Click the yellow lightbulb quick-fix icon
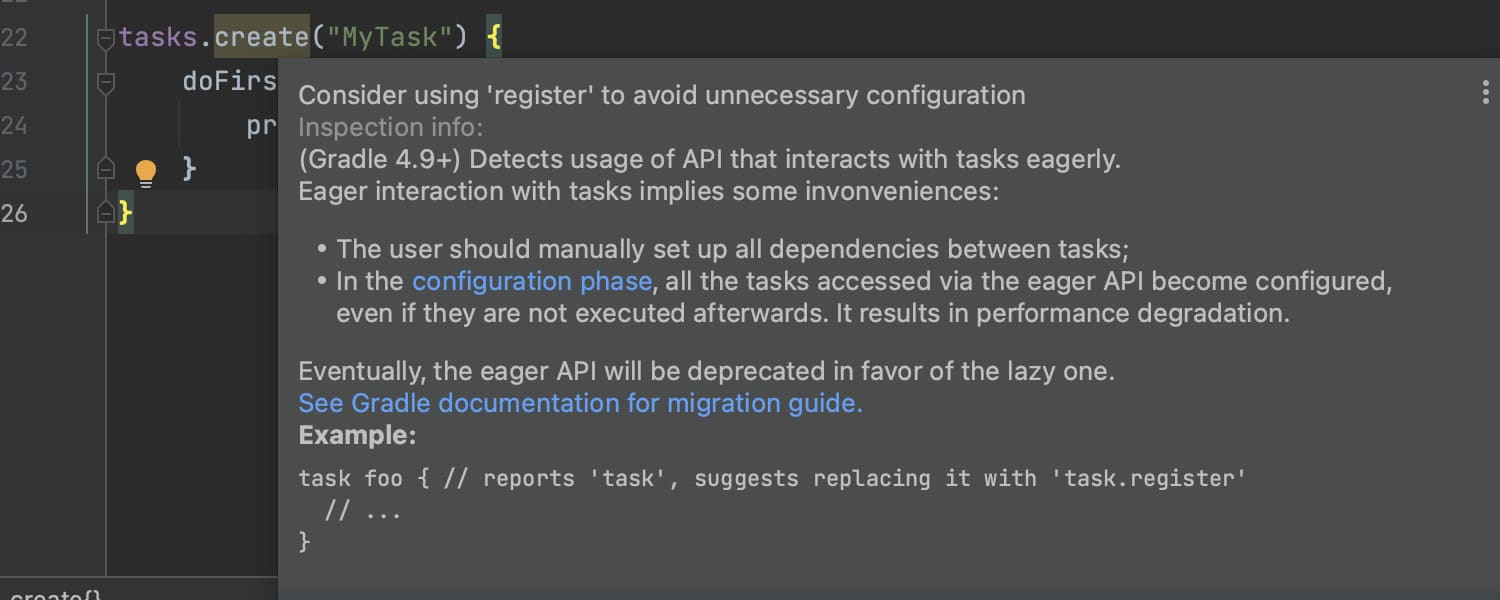This screenshot has height=600, width=1500. (146, 173)
